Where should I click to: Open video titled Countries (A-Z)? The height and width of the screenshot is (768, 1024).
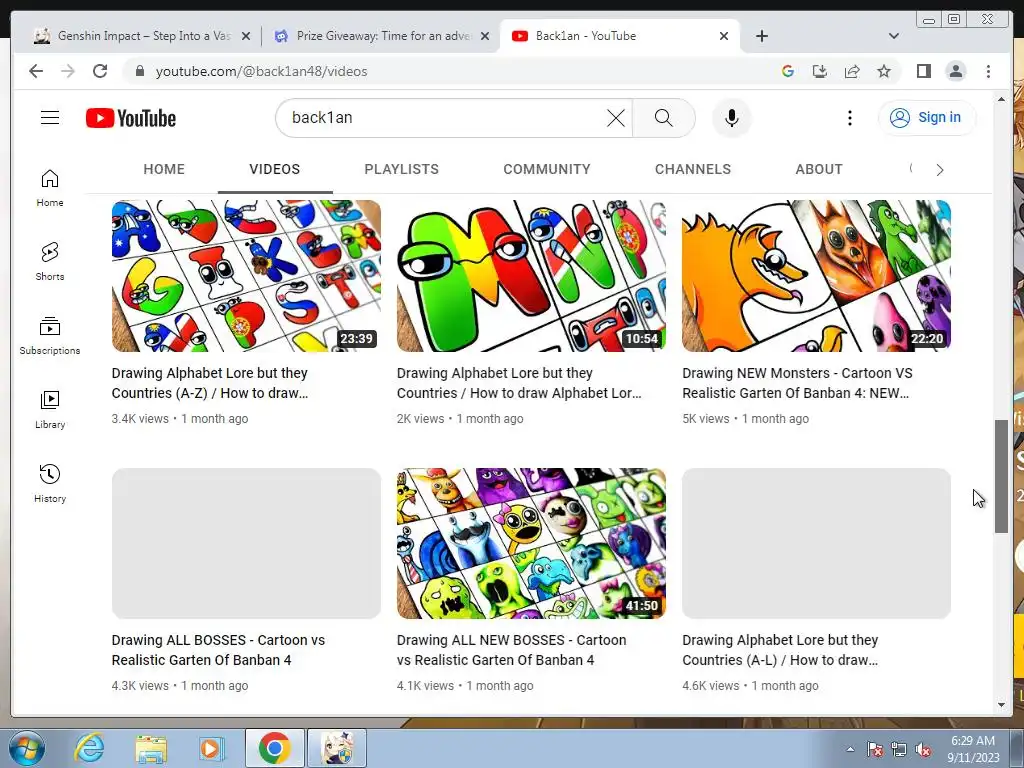(210, 383)
